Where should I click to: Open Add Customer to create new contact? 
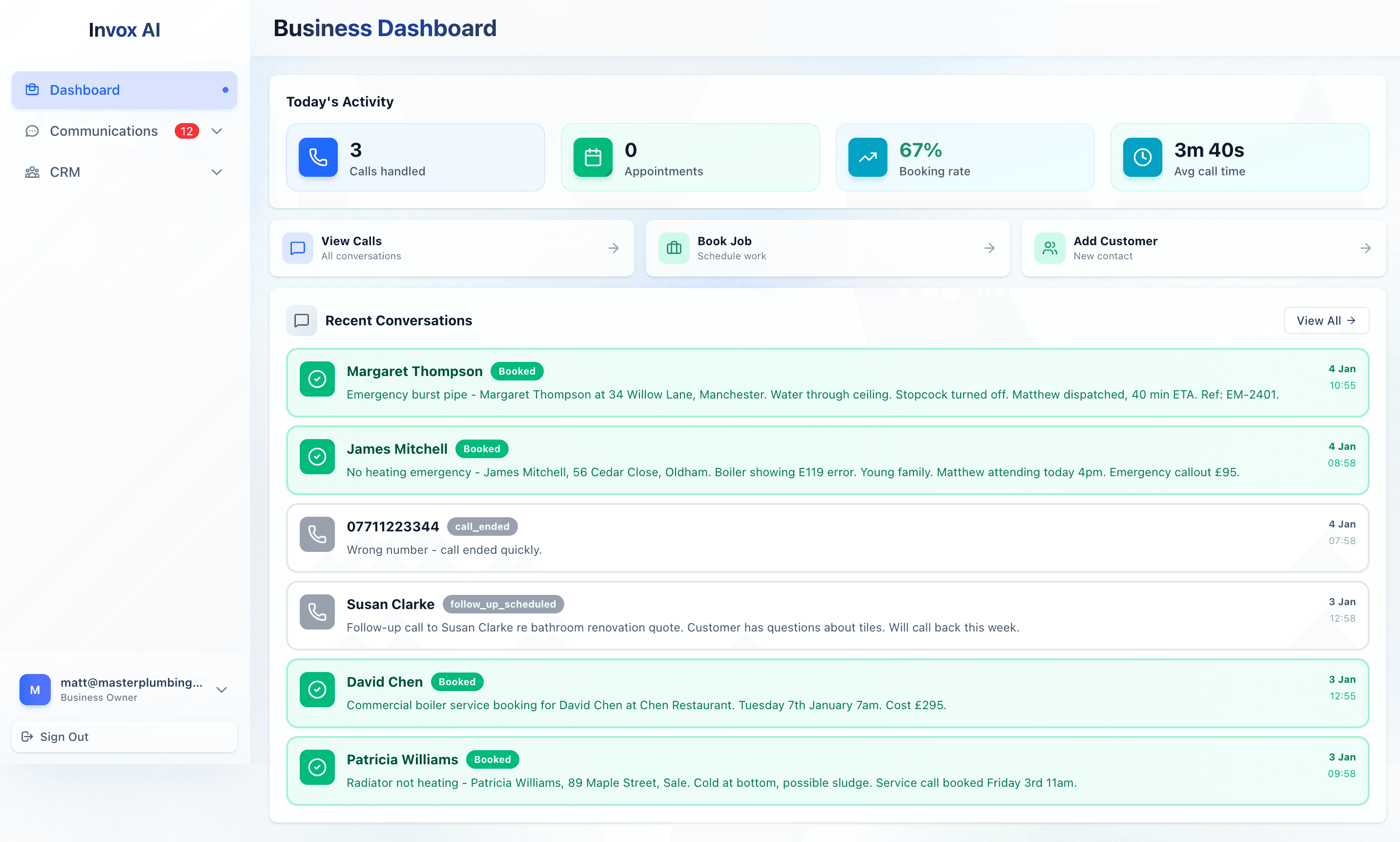[1203, 248]
